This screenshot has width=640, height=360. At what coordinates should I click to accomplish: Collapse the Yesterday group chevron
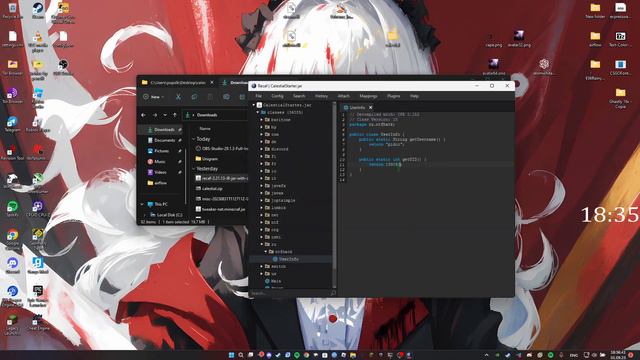193,169
